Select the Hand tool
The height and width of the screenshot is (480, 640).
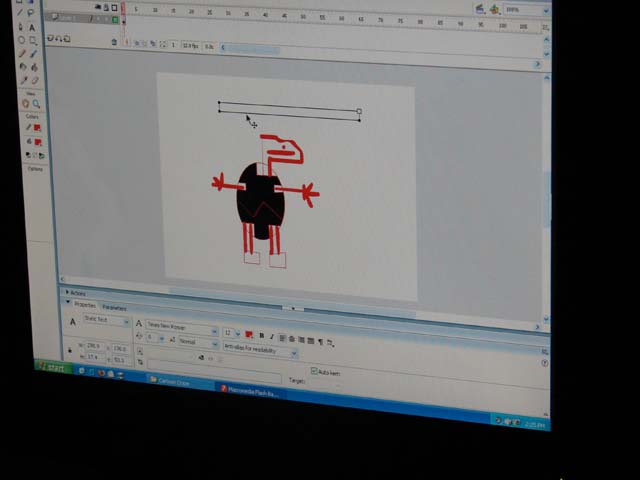pos(26,103)
